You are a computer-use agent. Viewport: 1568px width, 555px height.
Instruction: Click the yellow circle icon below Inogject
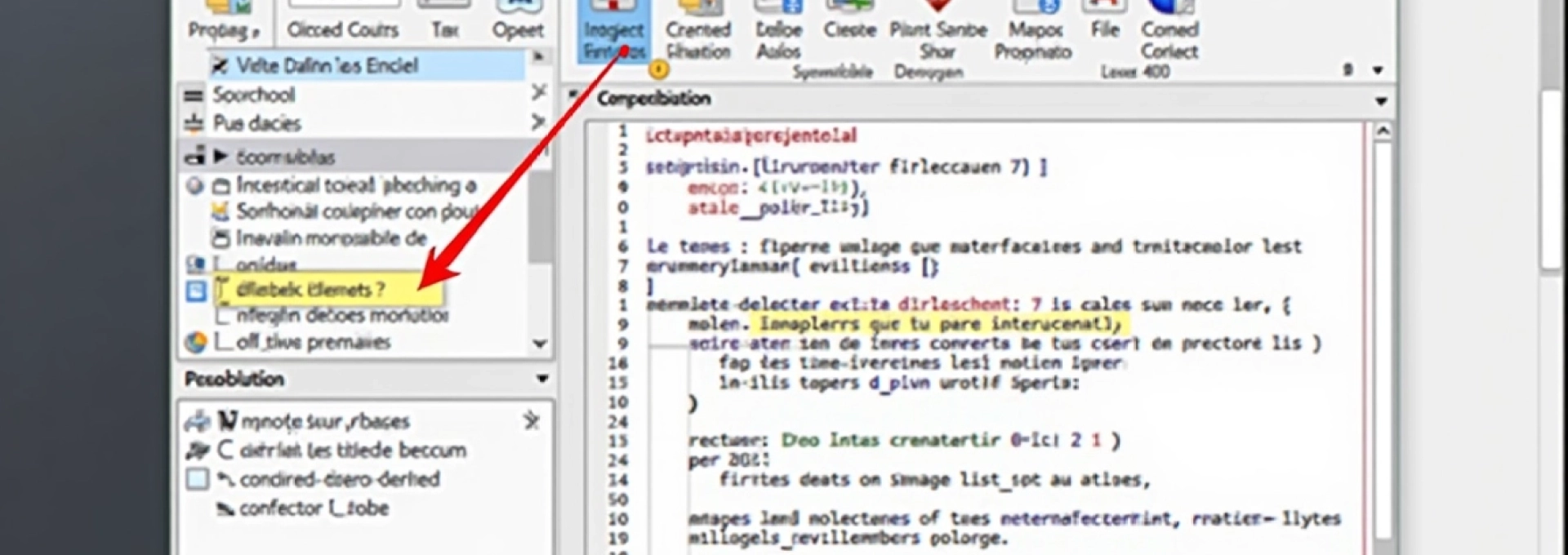658,70
